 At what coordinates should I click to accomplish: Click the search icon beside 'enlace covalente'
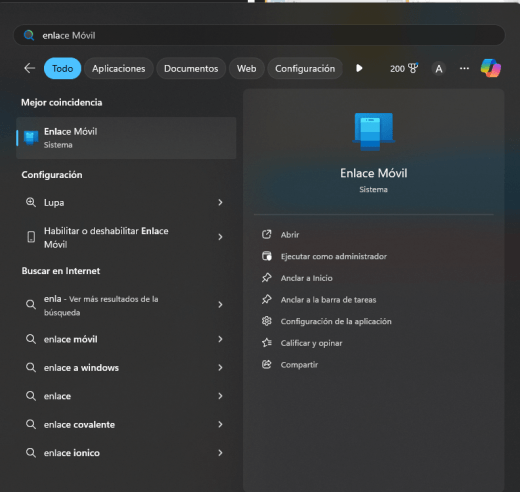[31, 424]
